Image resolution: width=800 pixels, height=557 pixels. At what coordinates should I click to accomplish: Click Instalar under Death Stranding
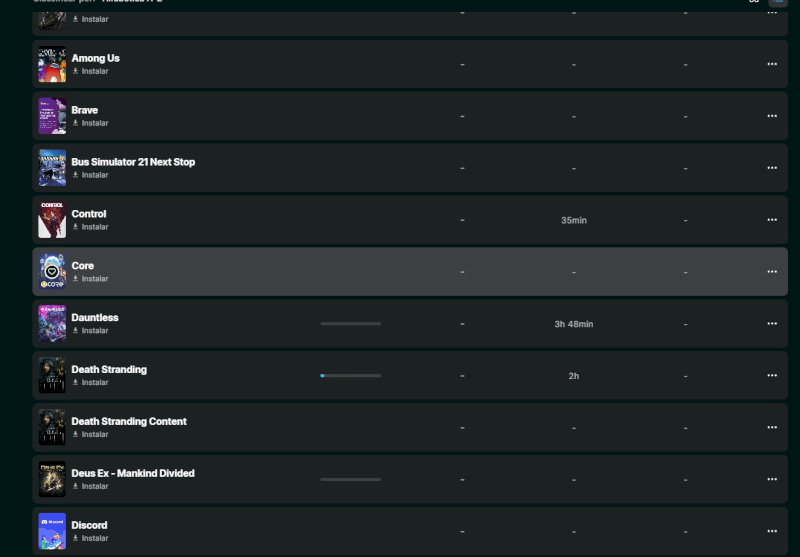(x=91, y=382)
